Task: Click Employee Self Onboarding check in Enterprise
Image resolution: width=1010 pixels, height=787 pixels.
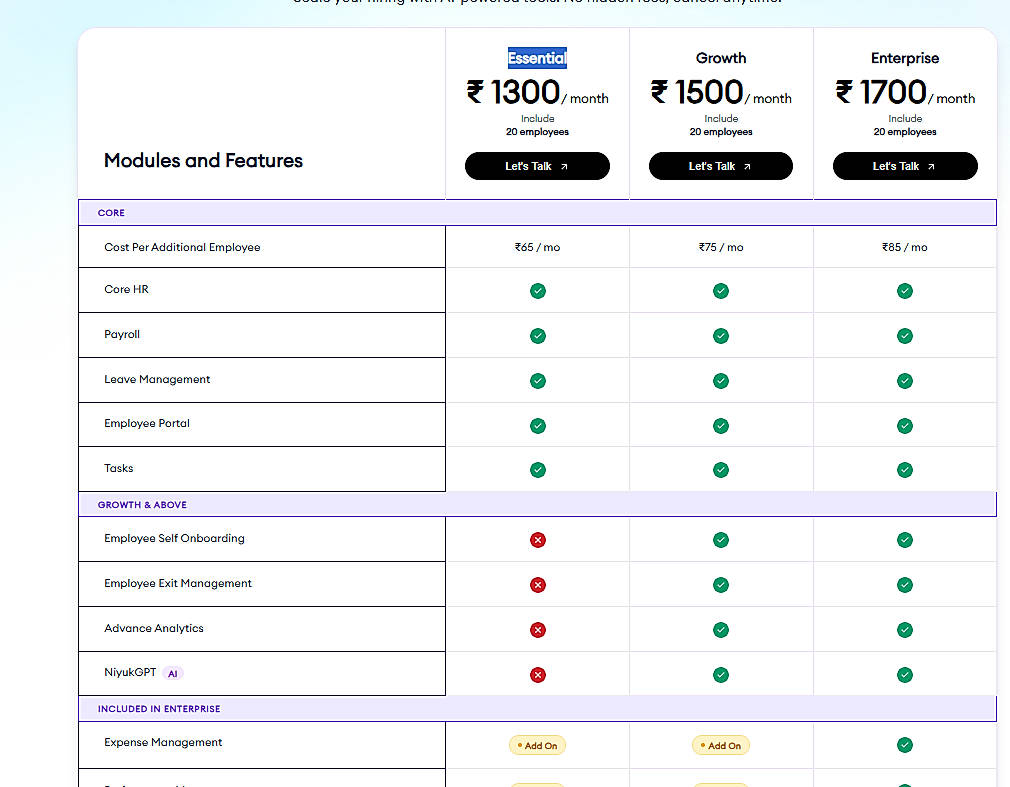Action: click(x=905, y=540)
